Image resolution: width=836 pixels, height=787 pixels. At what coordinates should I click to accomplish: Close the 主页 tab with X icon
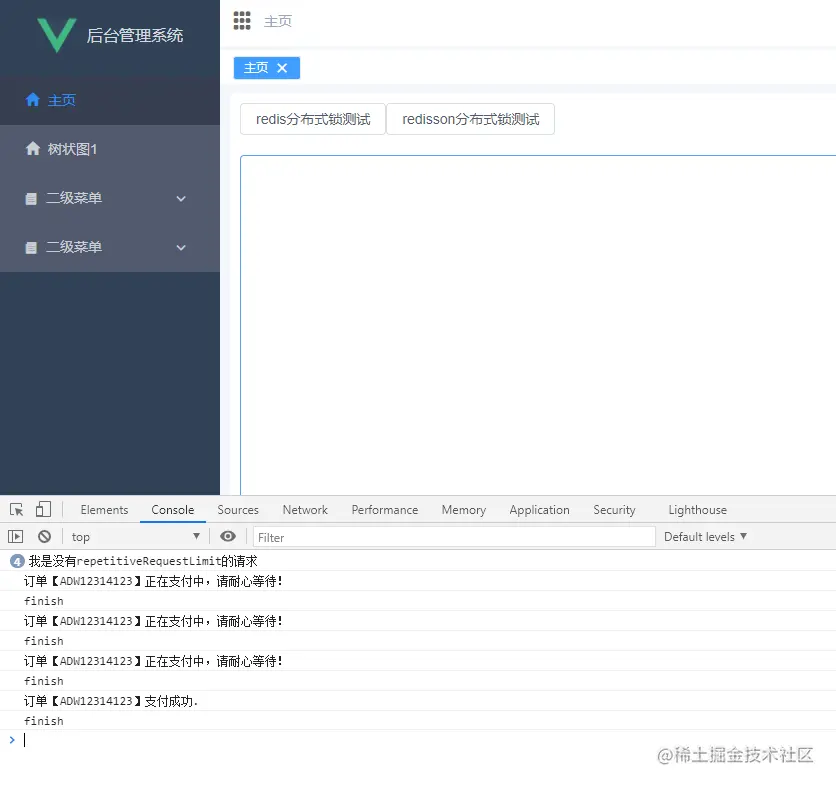click(282, 68)
